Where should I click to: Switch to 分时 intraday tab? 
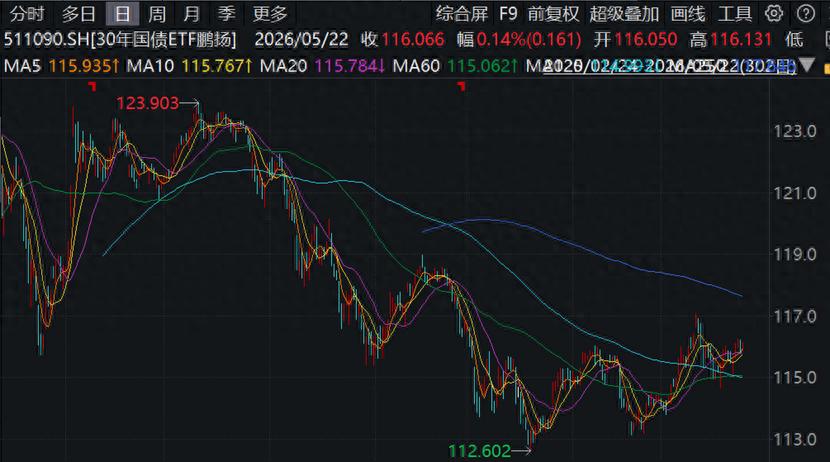[27, 14]
